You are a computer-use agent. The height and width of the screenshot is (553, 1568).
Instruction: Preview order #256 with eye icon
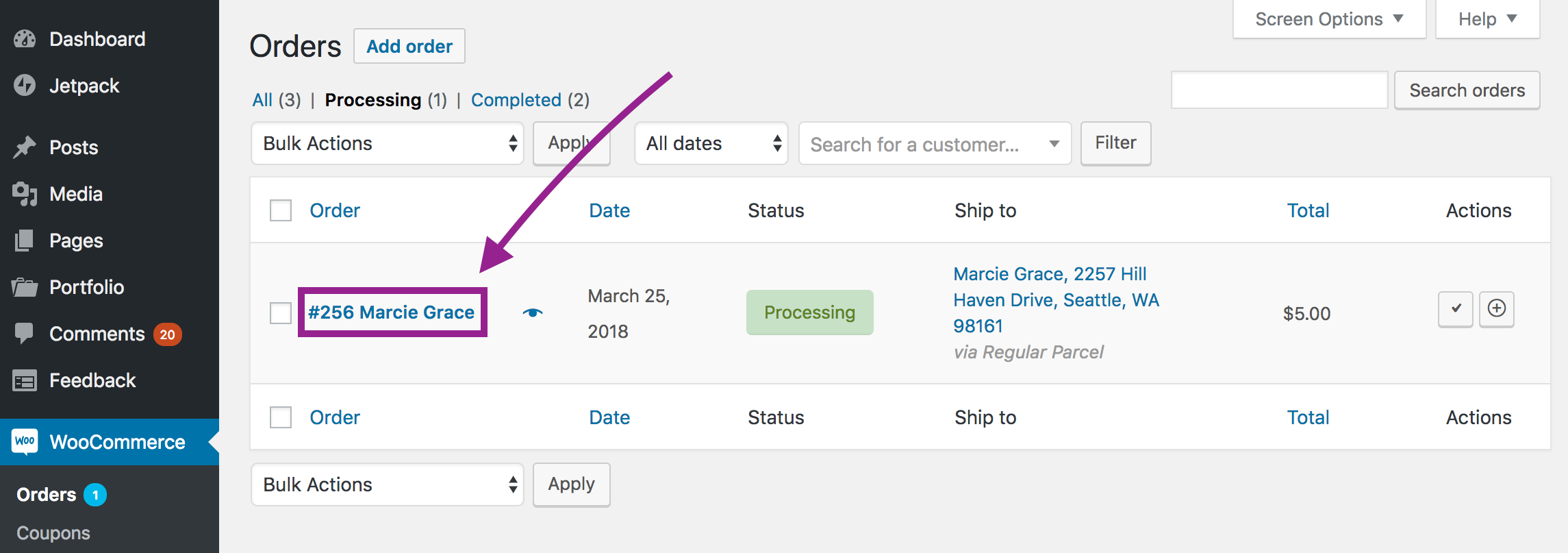(x=533, y=312)
